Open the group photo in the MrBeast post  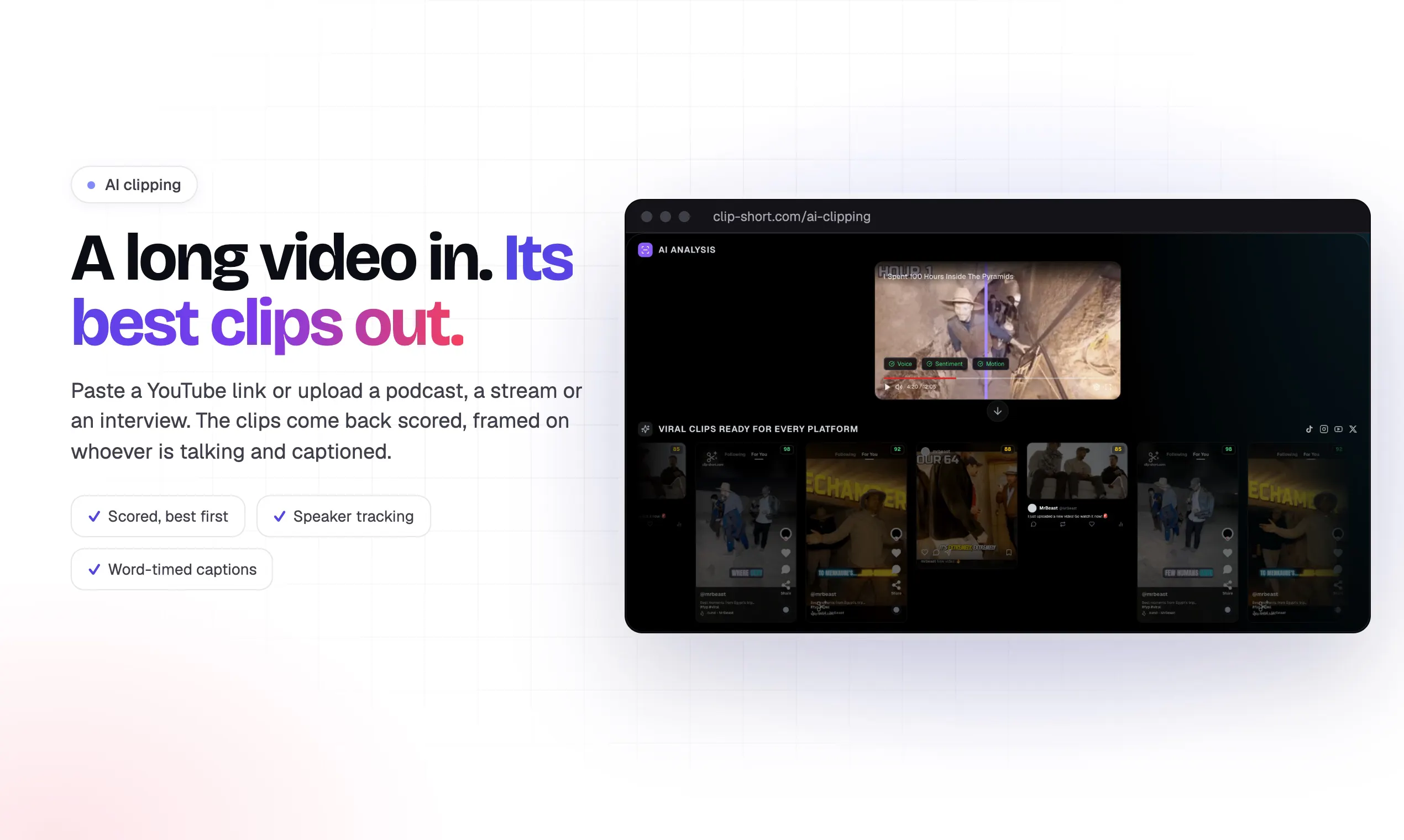pyautogui.click(x=1077, y=471)
